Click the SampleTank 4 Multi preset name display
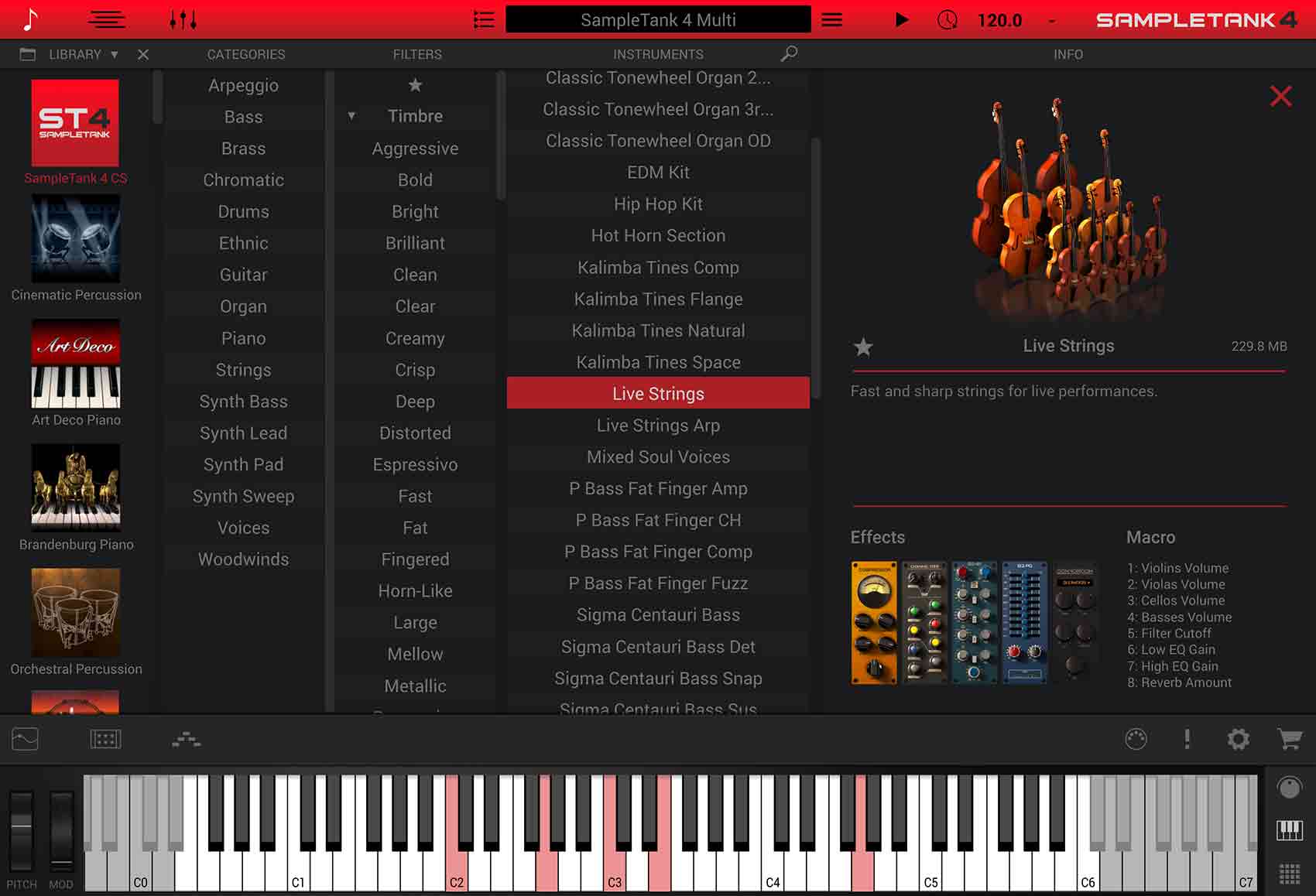This screenshot has width=1316, height=896. click(658, 19)
